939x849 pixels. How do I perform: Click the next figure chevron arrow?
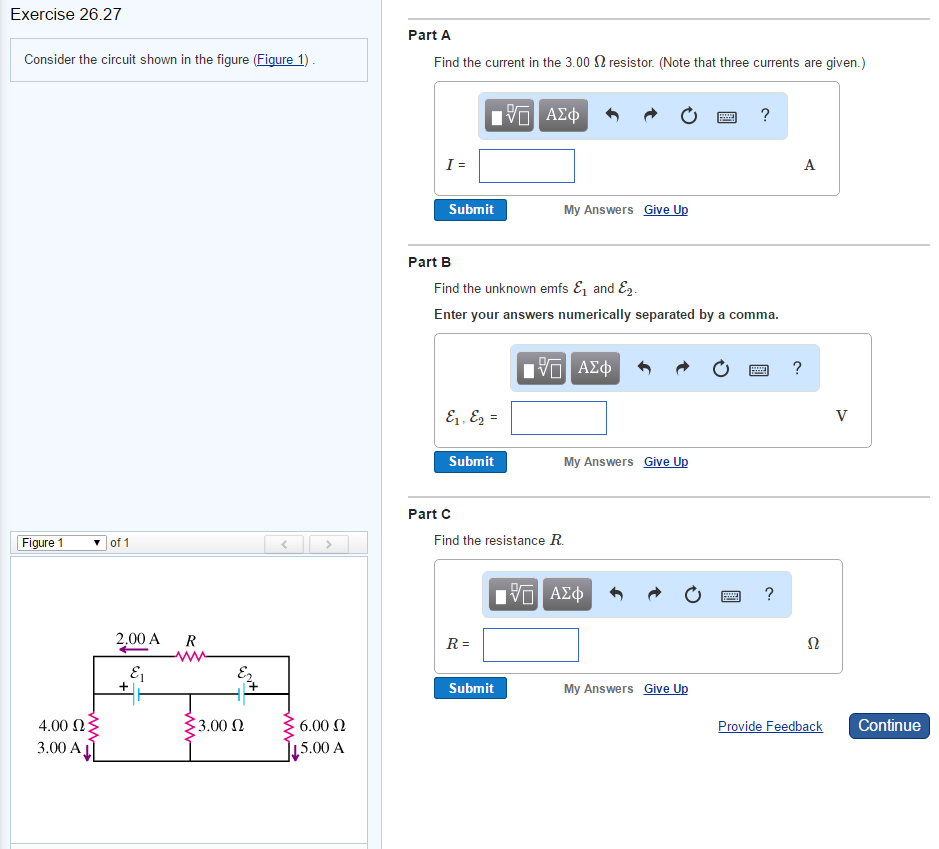tap(328, 543)
